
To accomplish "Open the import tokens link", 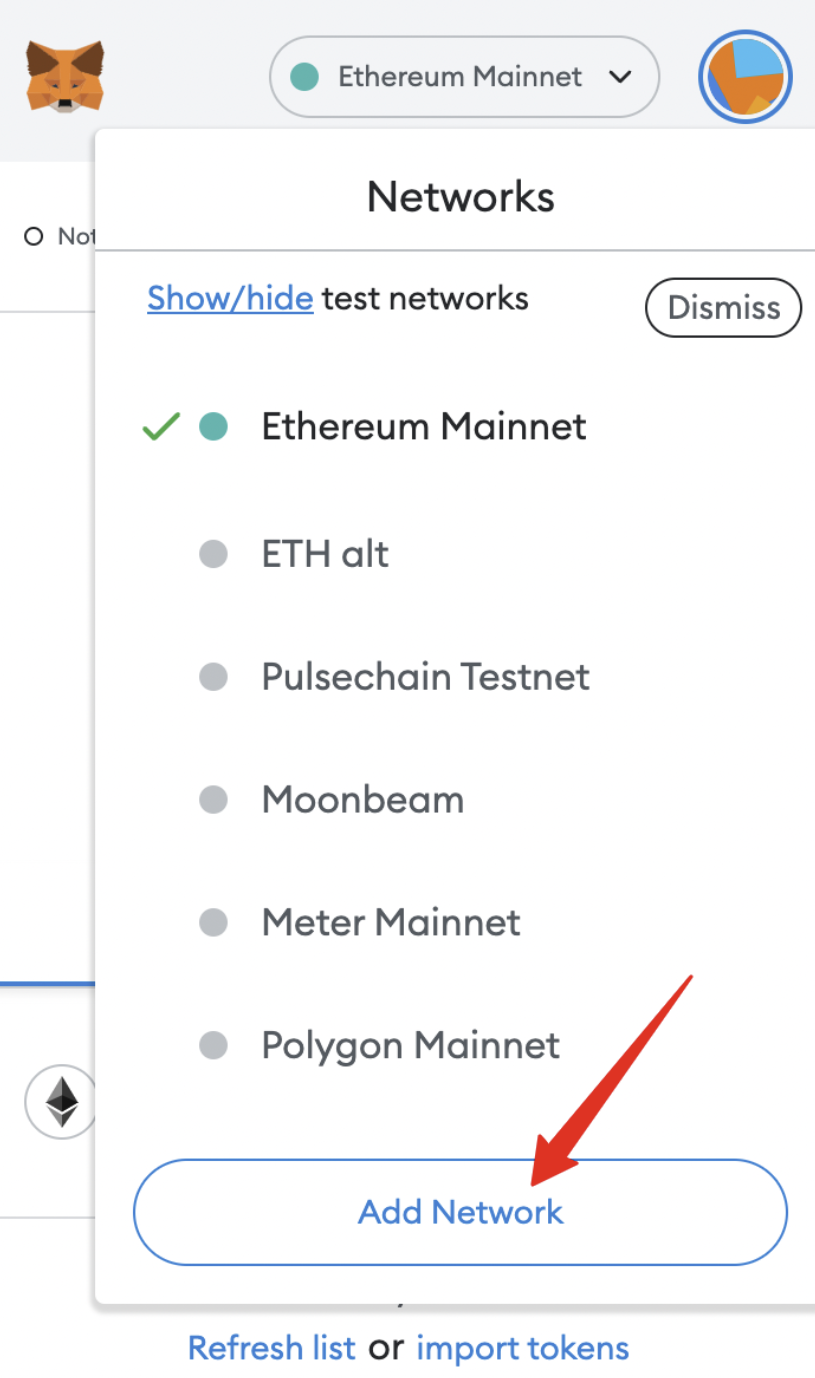I will 523,1348.
